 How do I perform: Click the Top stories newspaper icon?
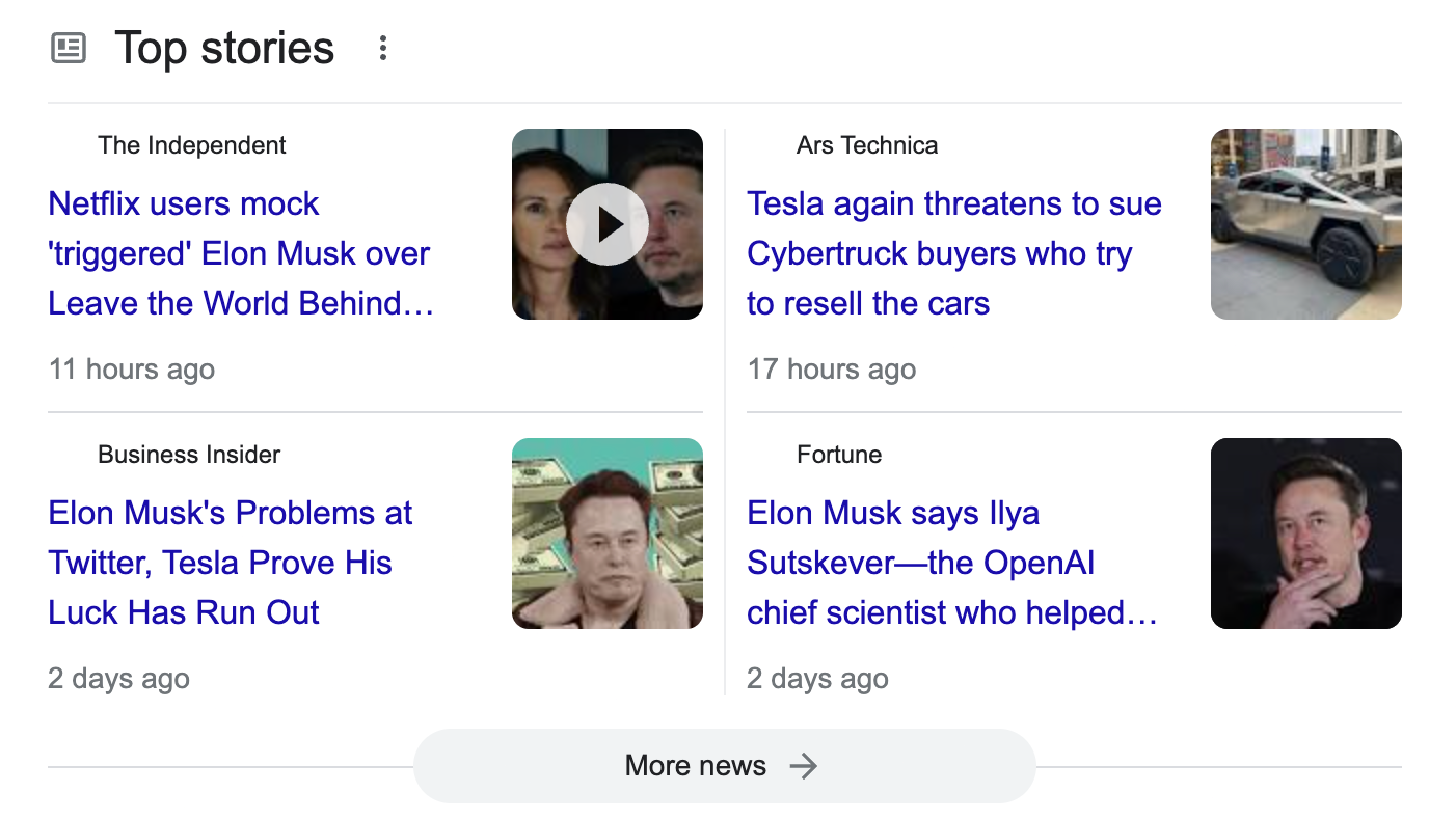68,48
